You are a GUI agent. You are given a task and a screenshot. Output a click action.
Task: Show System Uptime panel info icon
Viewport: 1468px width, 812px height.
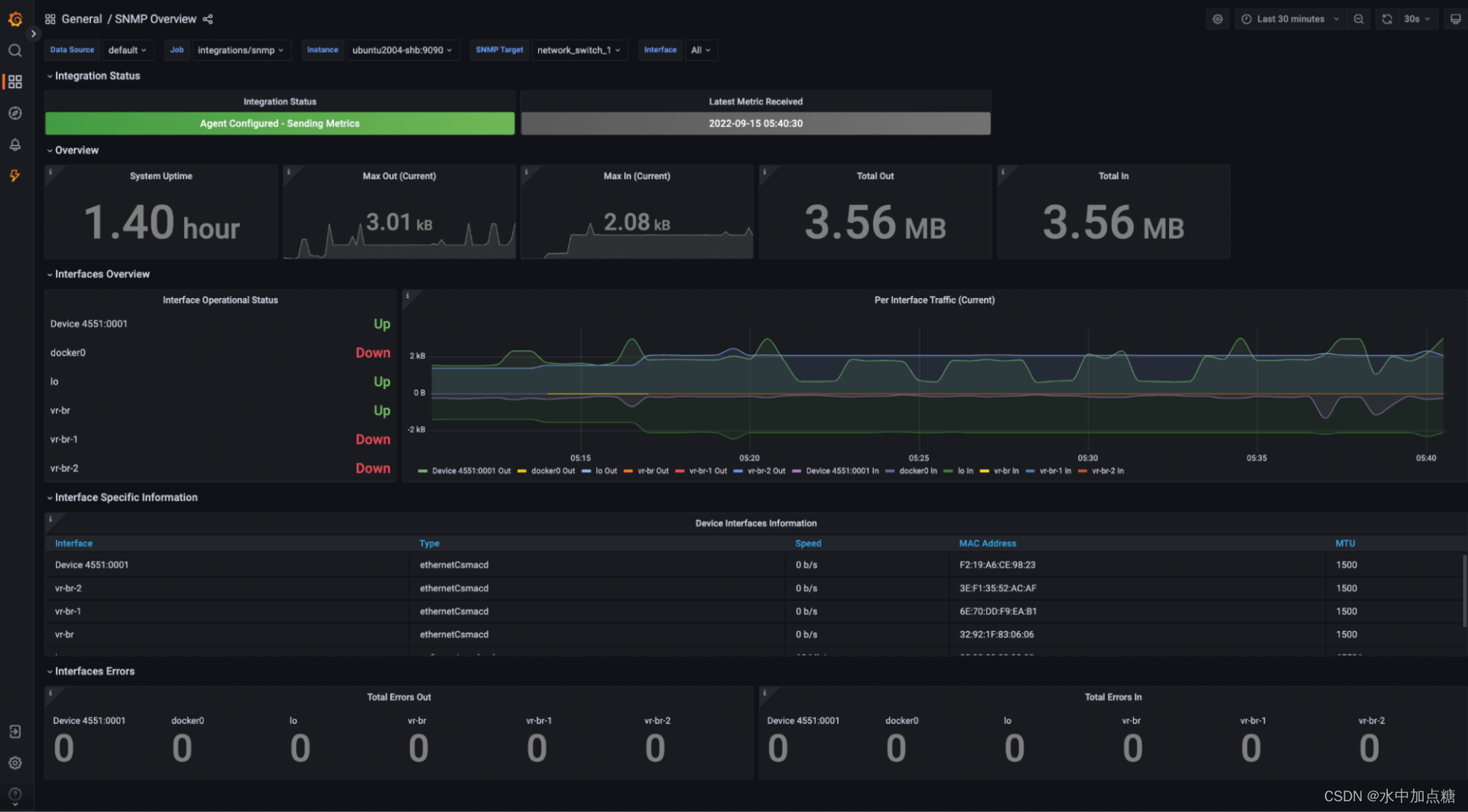click(x=50, y=171)
